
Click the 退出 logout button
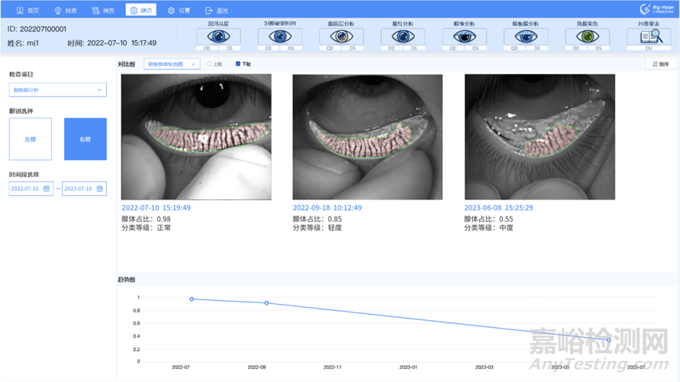click(217, 10)
